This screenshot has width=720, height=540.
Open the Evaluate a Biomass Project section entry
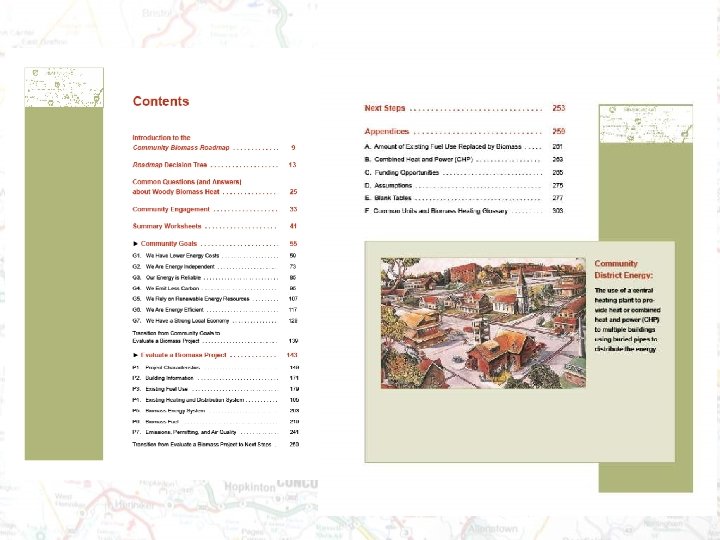215,355
